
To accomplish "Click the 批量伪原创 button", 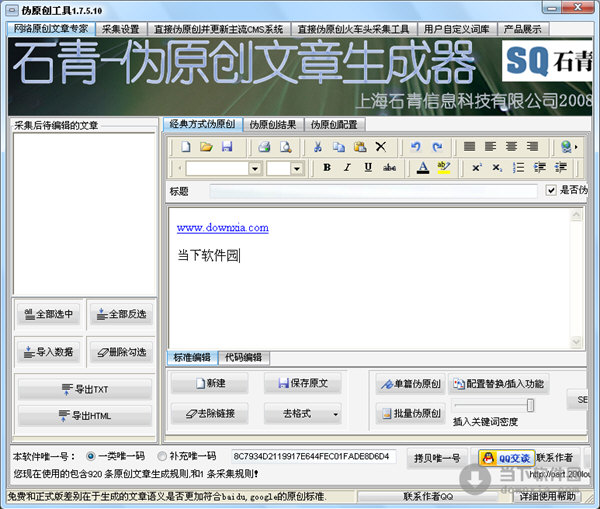I will (411, 413).
